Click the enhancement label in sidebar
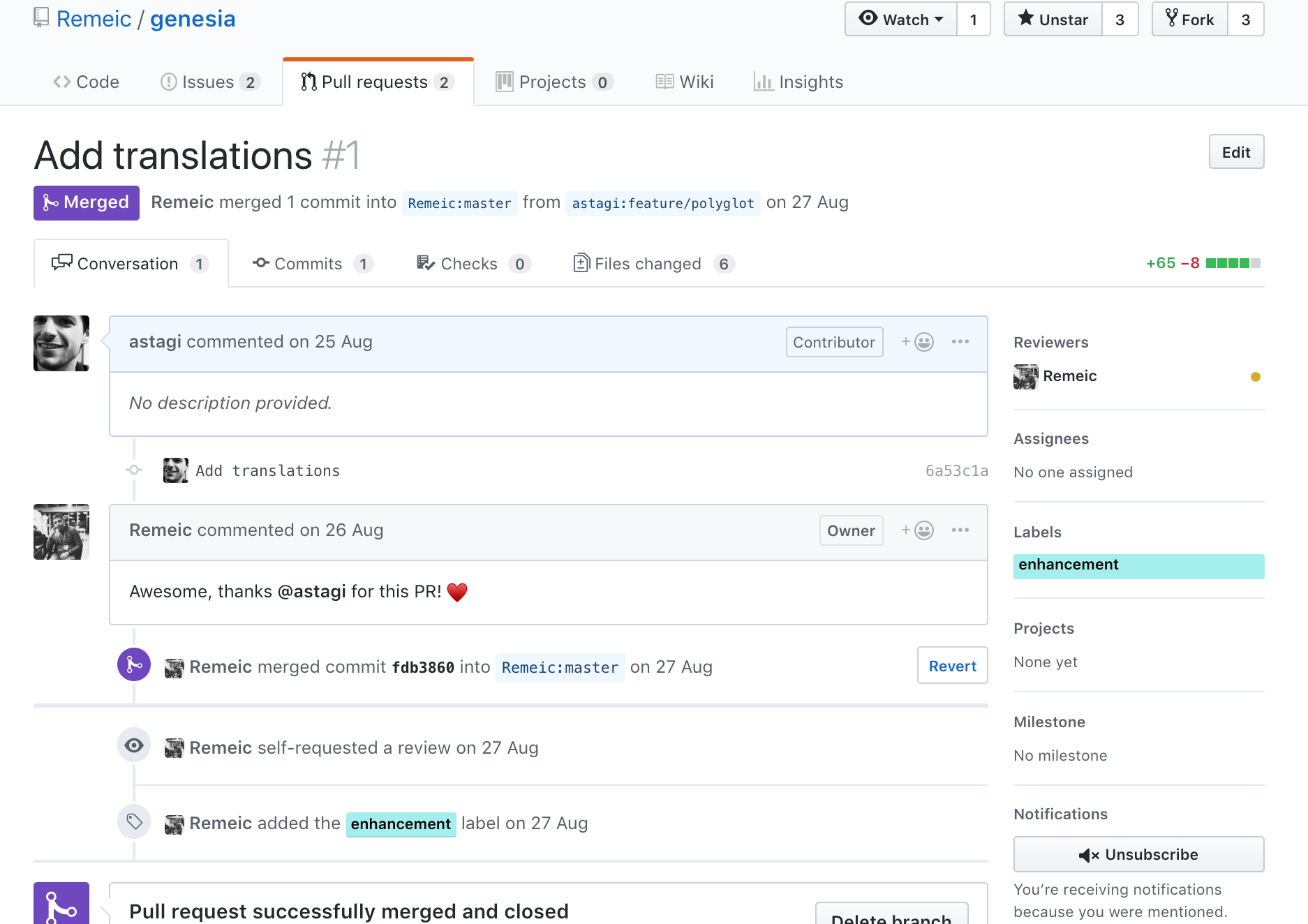Image resolution: width=1308 pixels, height=924 pixels. pos(1139,566)
